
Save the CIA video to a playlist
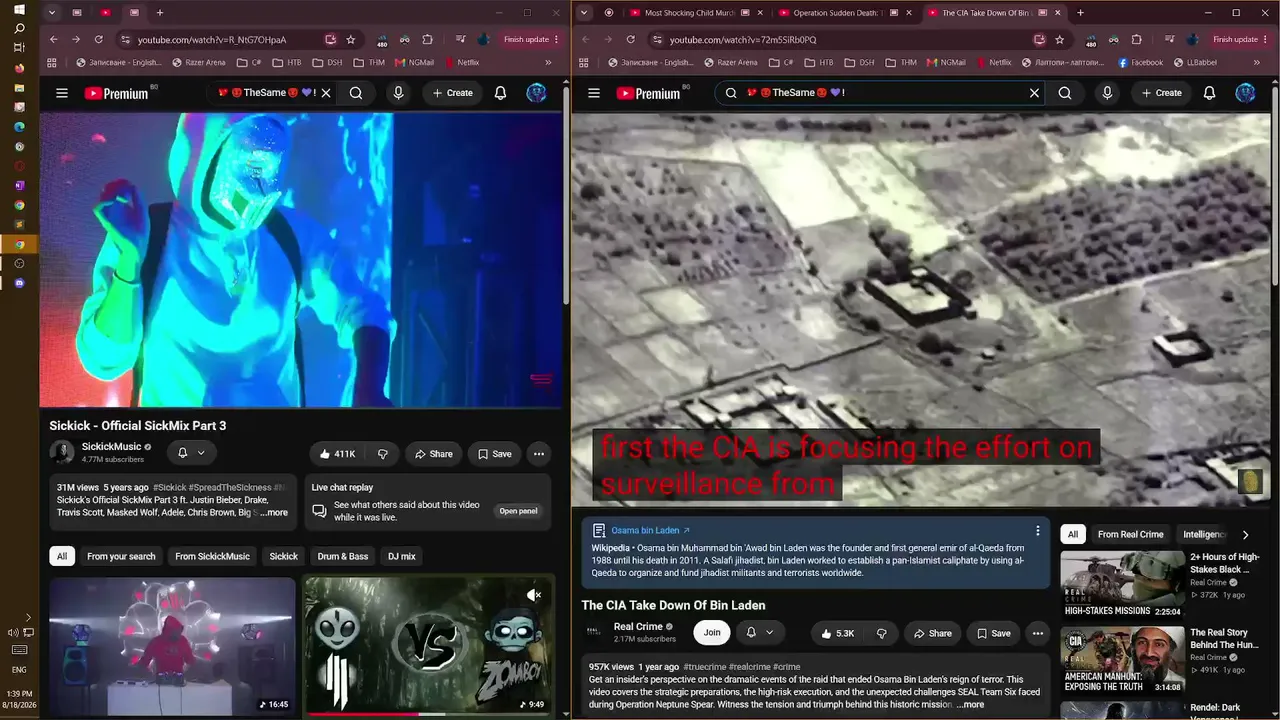(x=994, y=633)
